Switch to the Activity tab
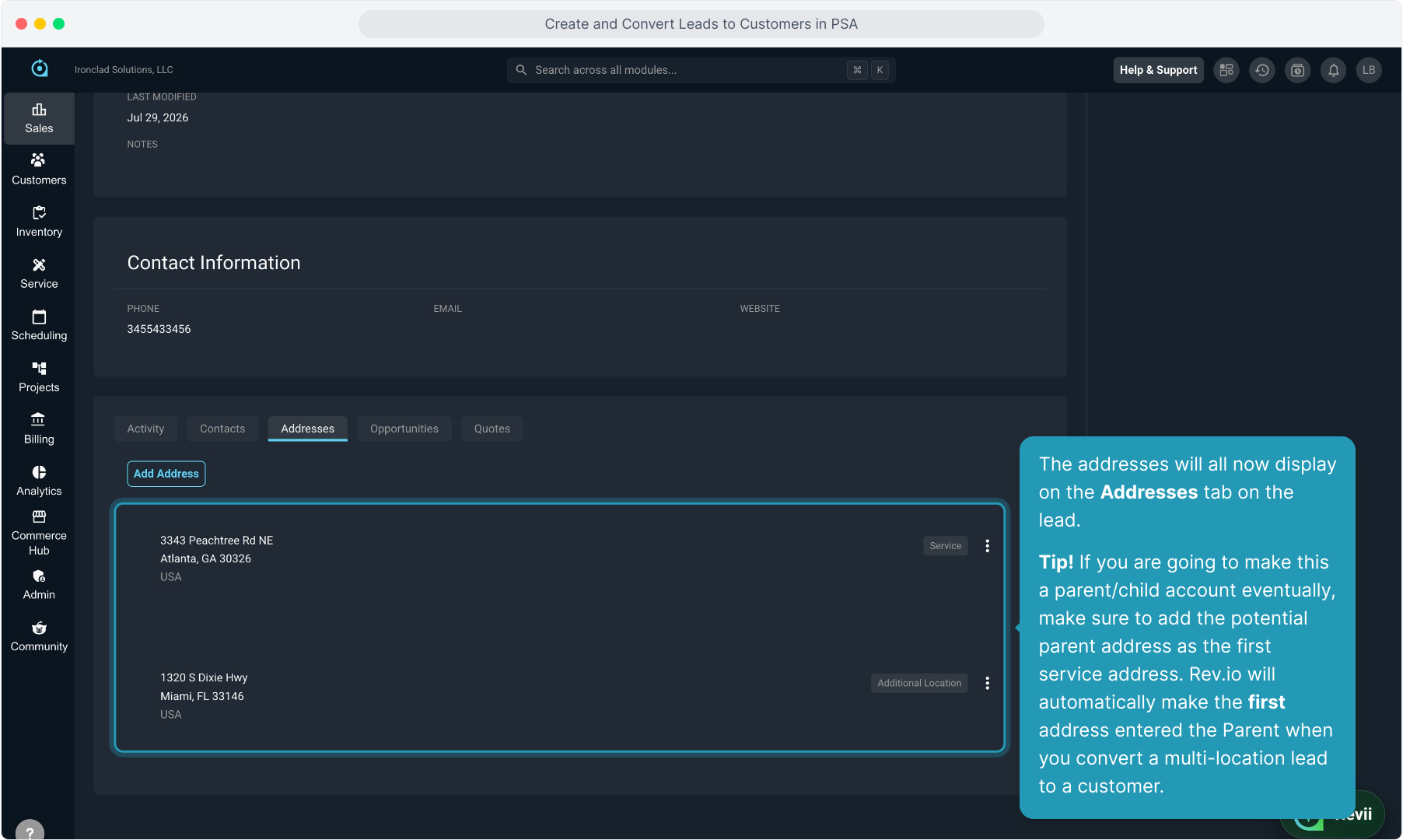This screenshot has height=840, width=1403. tap(145, 429)
